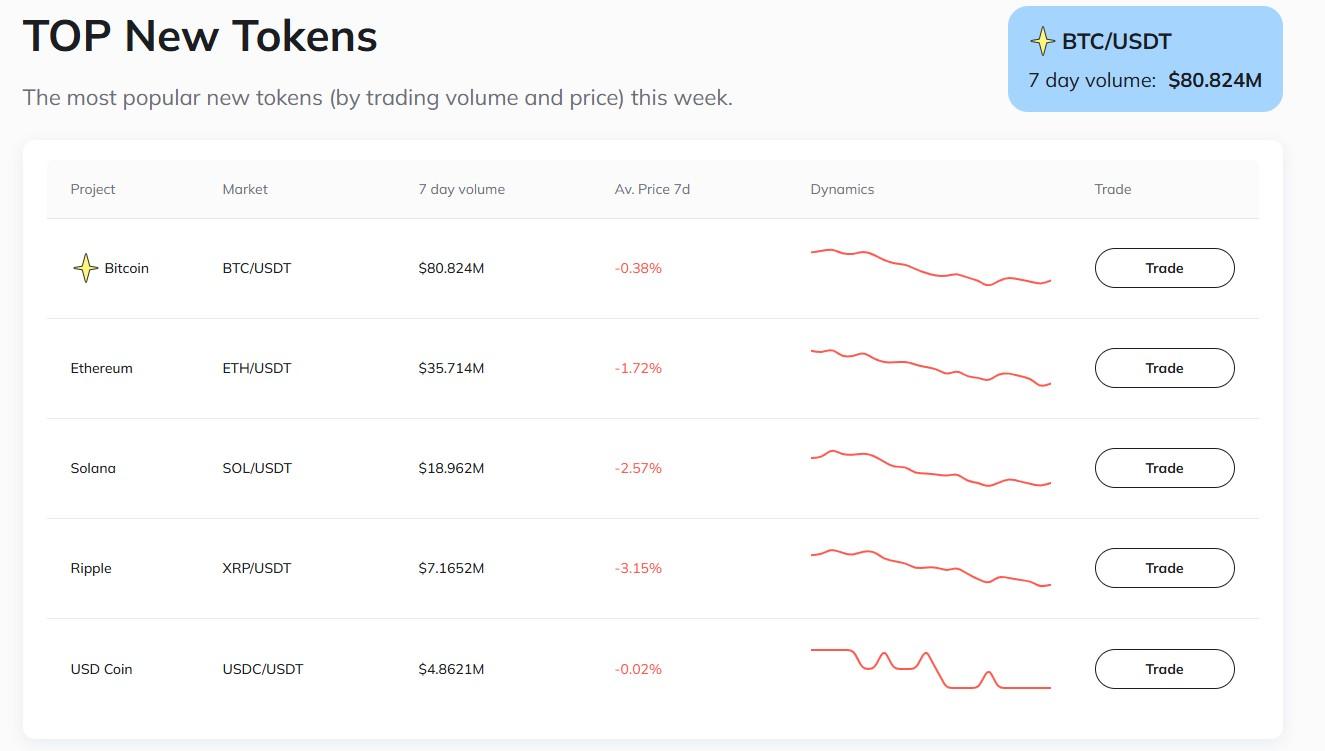Click the USD Coin project name
The height and width of the screenshot is (751, 1325).
tap(101, 669)
